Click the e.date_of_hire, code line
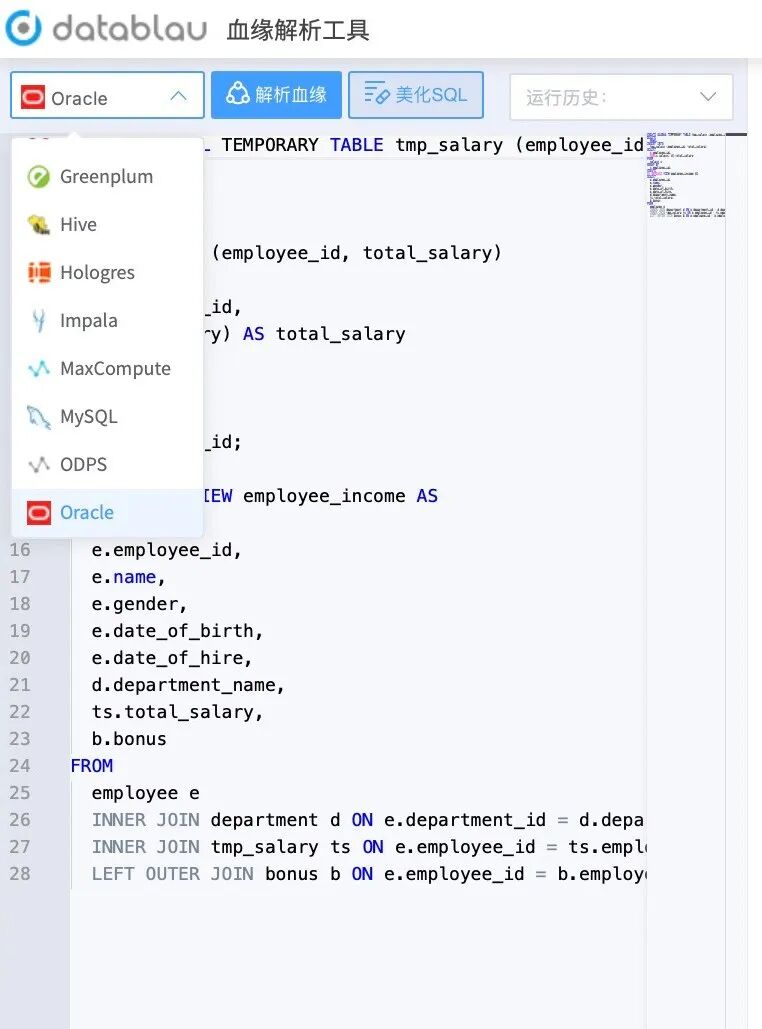762x1029 pixels. (x=172, y=658)
